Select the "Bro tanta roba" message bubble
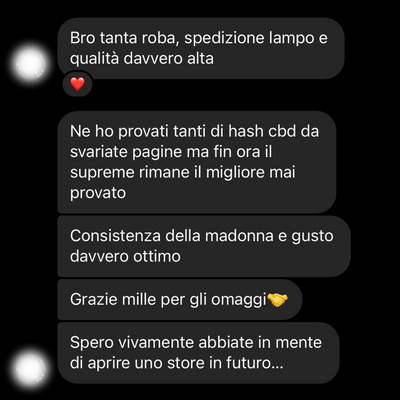 201,48
